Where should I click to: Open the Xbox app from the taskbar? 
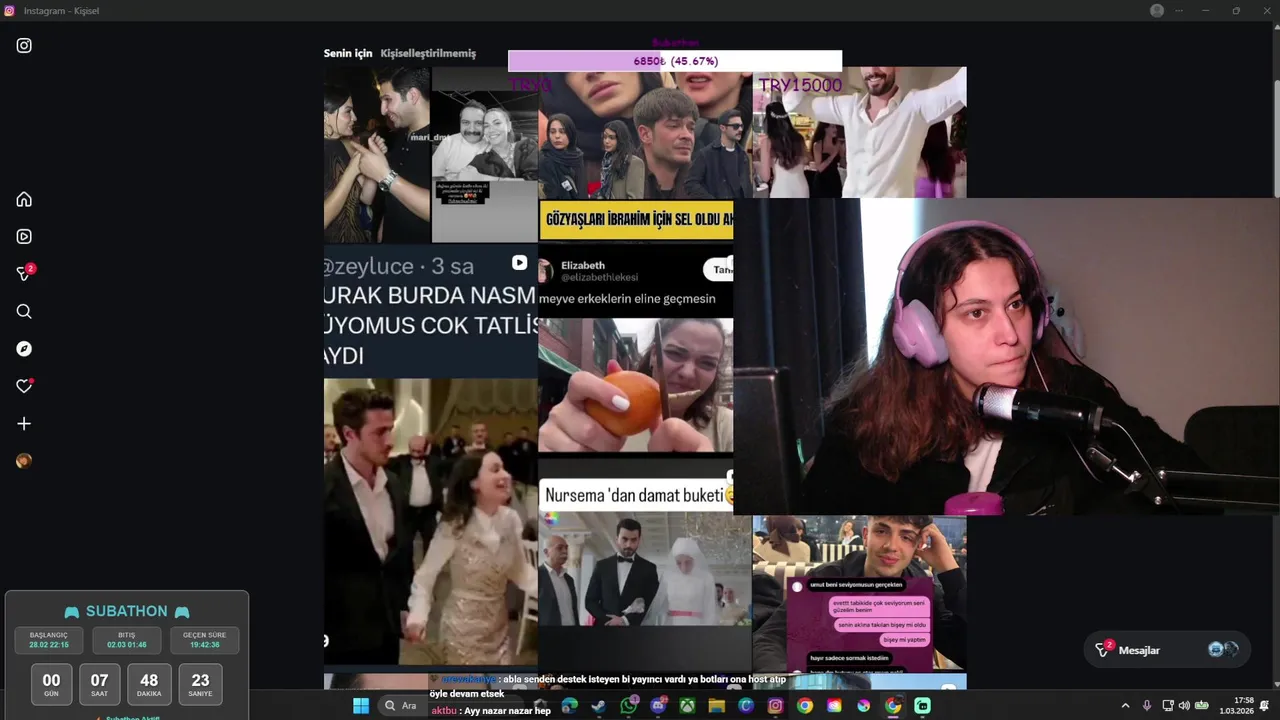point(687,706)
